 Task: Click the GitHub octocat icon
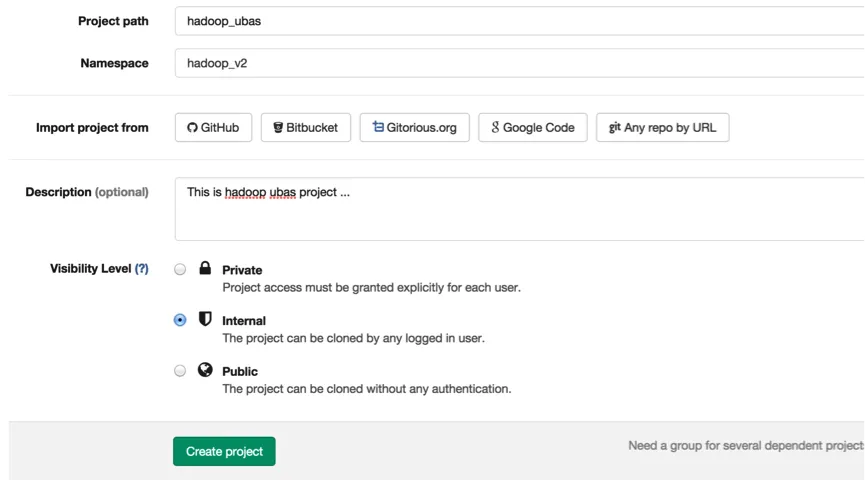point(192,127)
